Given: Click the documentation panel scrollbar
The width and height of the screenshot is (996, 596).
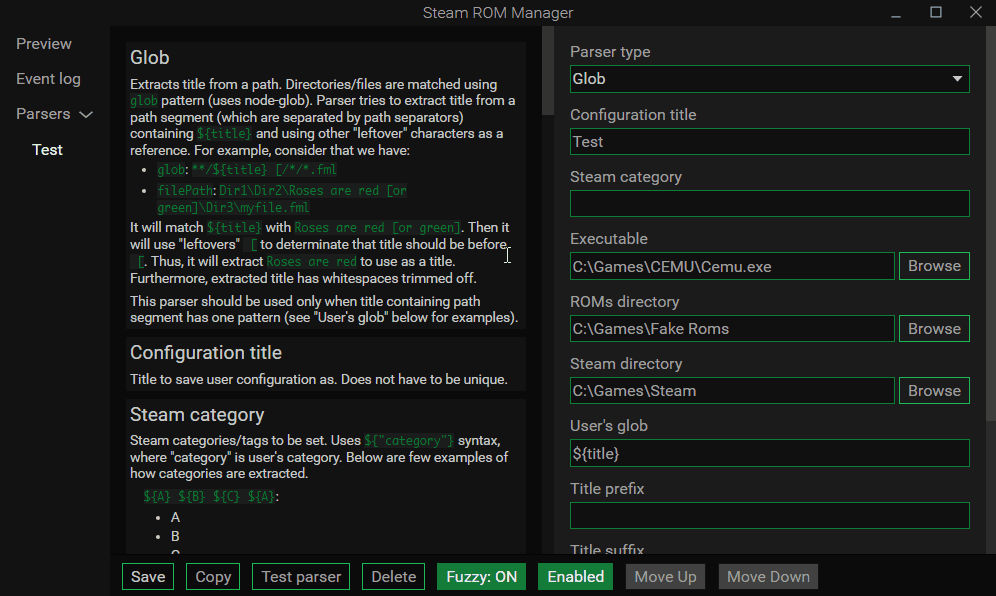Looking at the screenshot, I should click(x=548, y=71).
